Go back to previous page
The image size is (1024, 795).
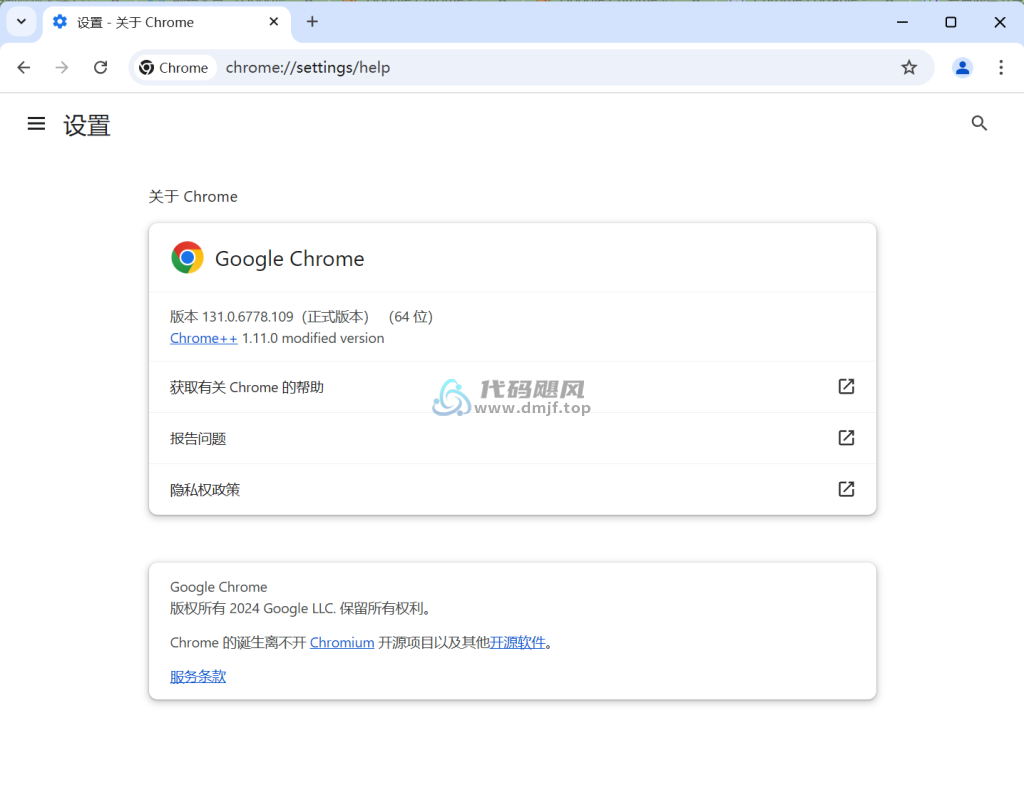tap(24, 67)
